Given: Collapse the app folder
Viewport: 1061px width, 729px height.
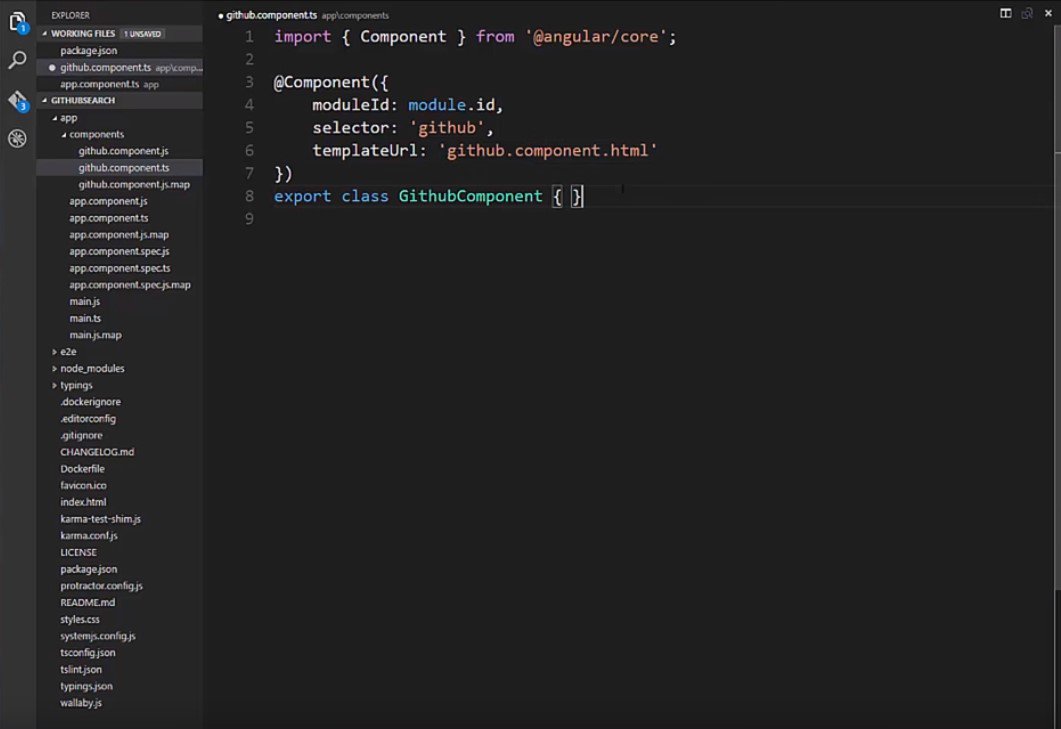Looking at the screenshot, I should point(55,118).
